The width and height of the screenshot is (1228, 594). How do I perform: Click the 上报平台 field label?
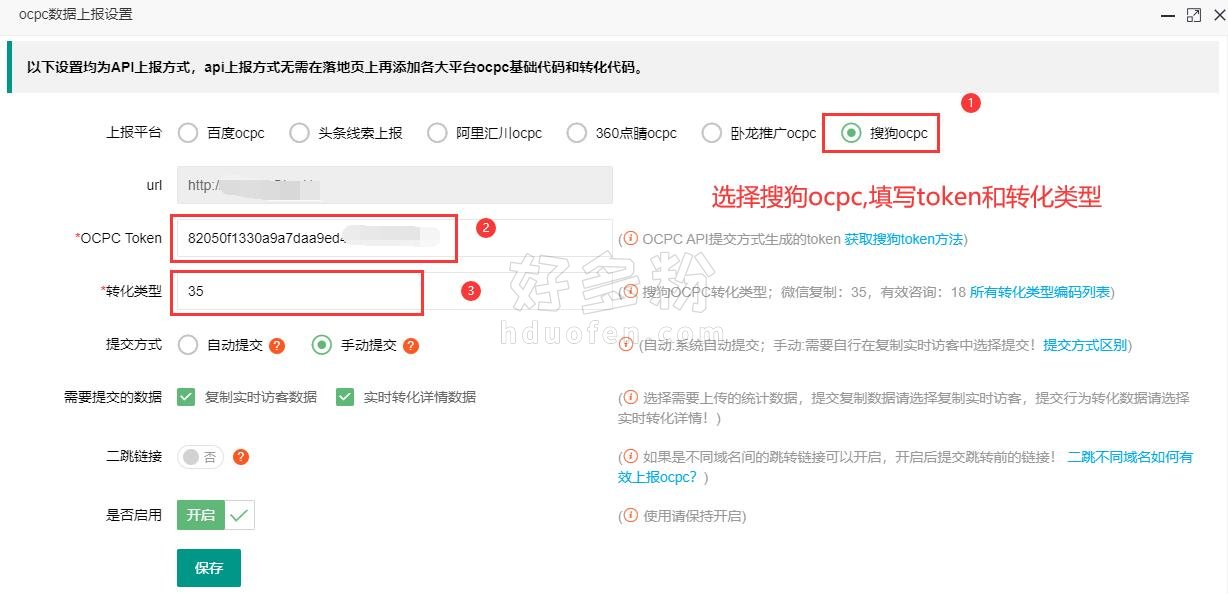click(x=134, y=133)
